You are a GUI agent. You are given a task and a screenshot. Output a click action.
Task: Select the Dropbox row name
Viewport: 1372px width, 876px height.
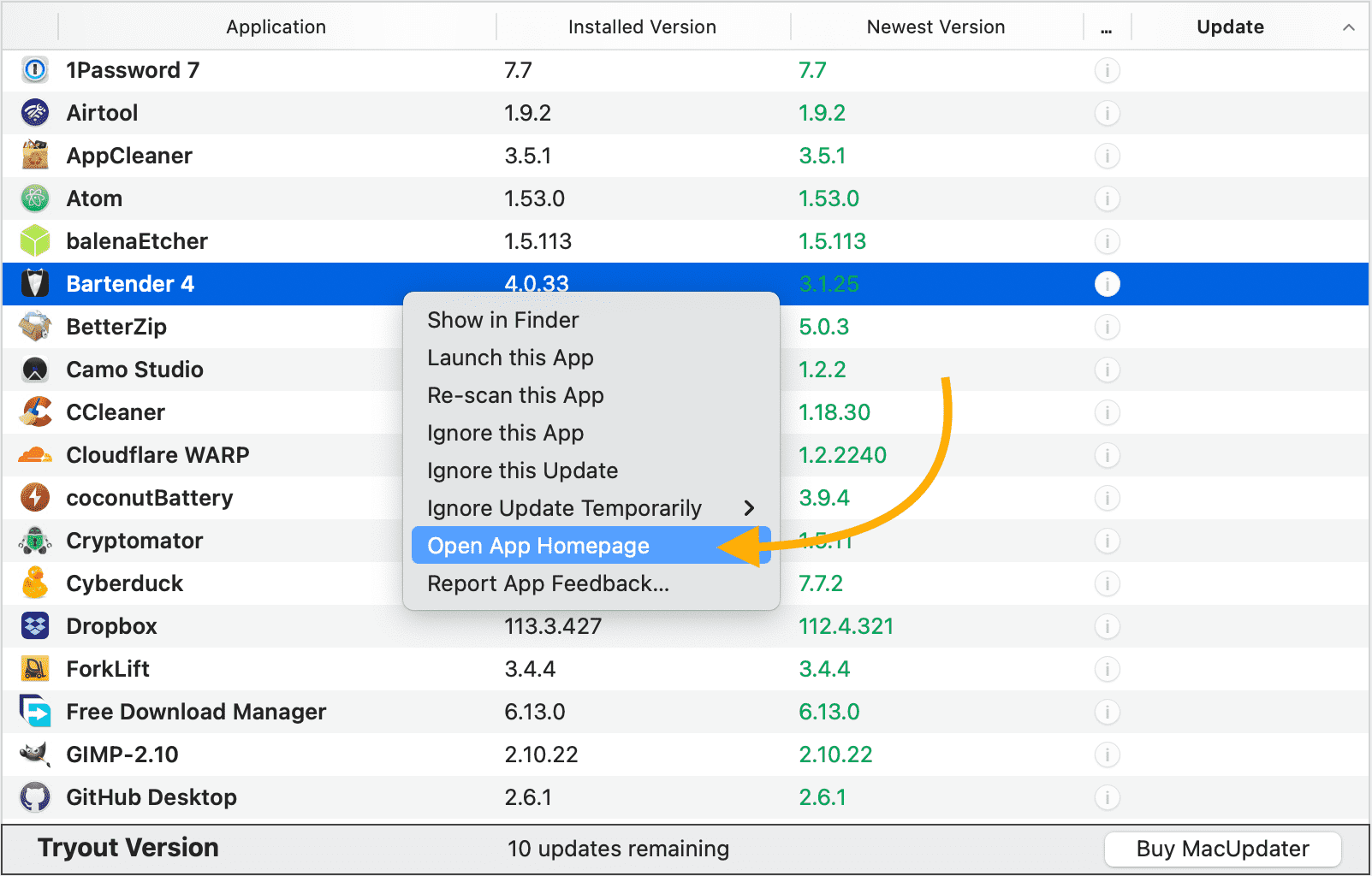112,626
